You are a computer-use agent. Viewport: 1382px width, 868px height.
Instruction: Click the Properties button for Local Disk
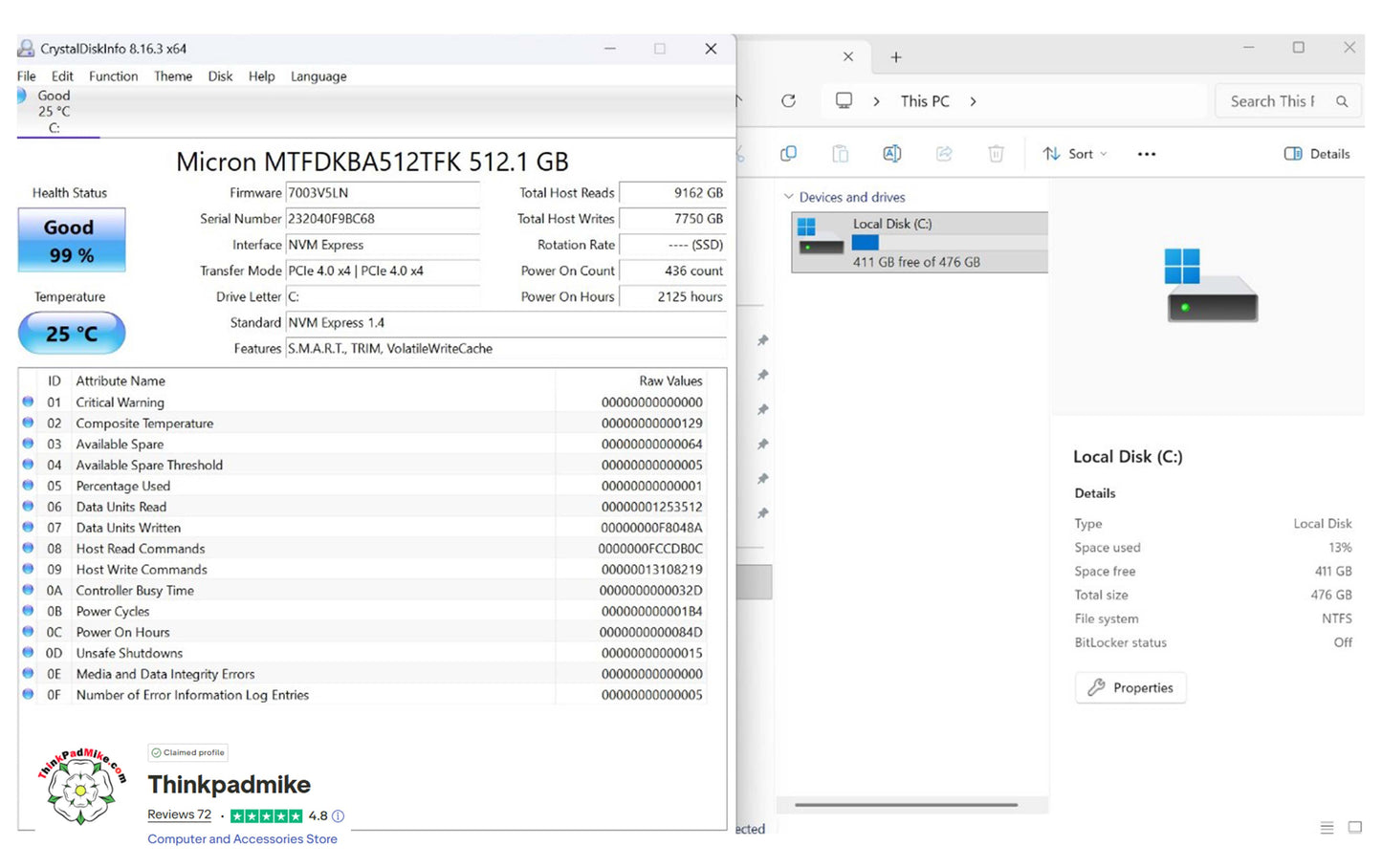tap(1130, 687)
